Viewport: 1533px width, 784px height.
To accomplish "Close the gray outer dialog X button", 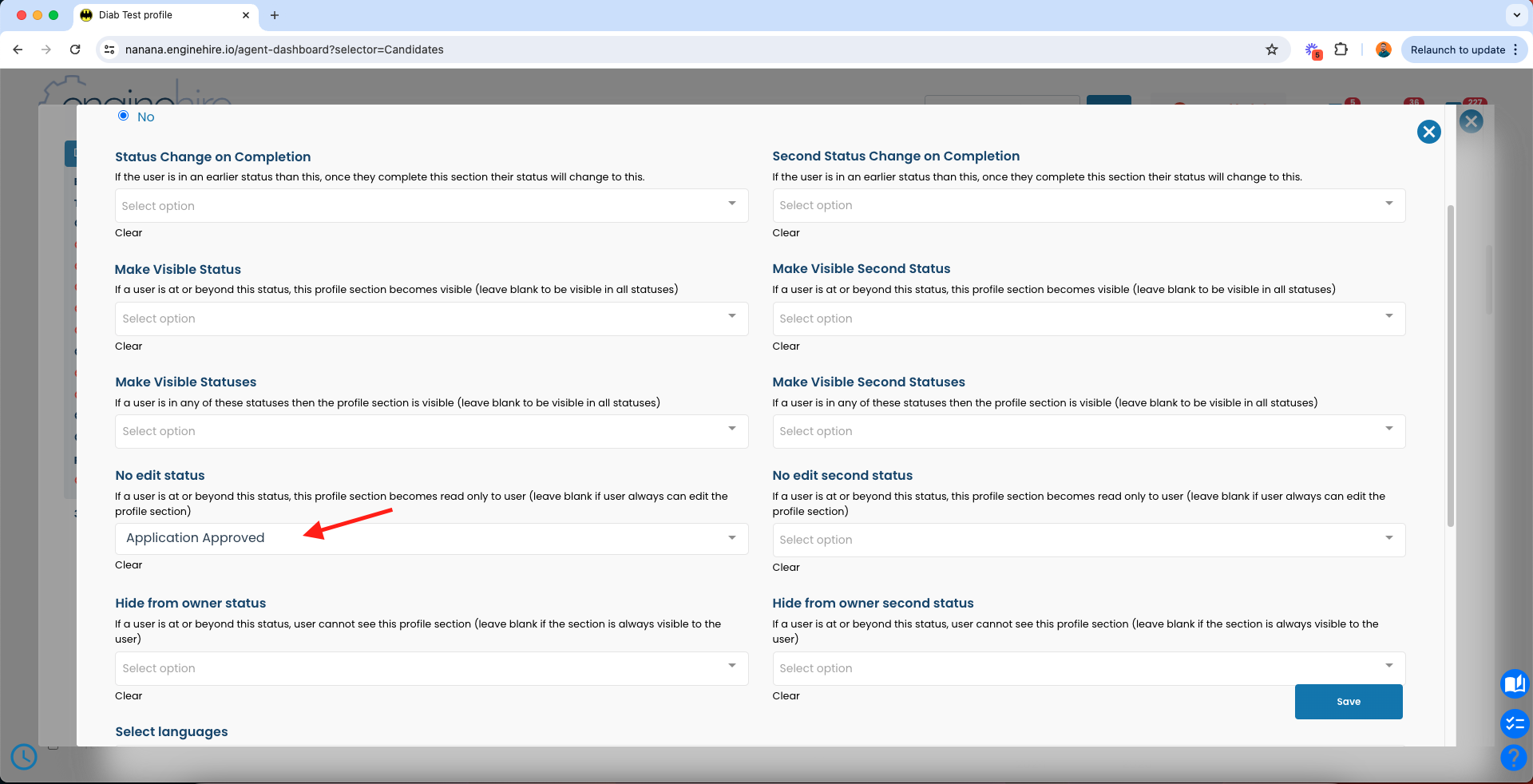I will [x=1471, y=121].
